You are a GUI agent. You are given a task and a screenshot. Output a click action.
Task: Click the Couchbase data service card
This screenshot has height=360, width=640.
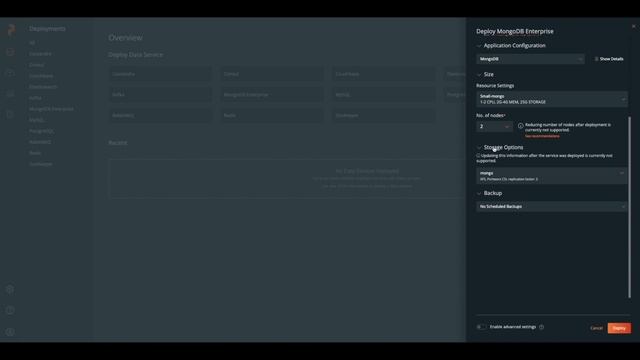(384, 74)
